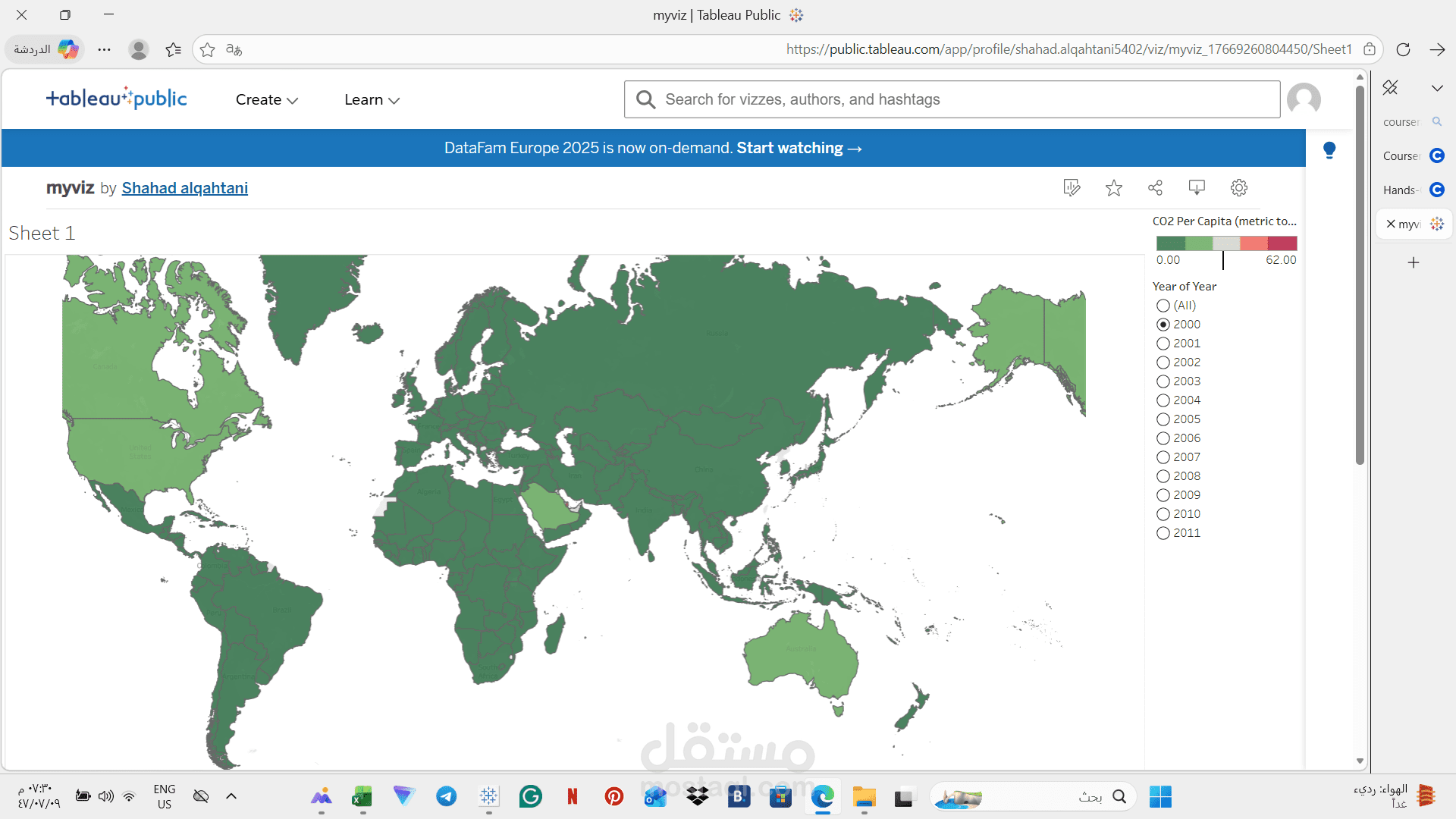The height and width of the screenshot is (819, 1456).
Task: Open Telegram from the taskbar
Action: (x=447, y=796)
